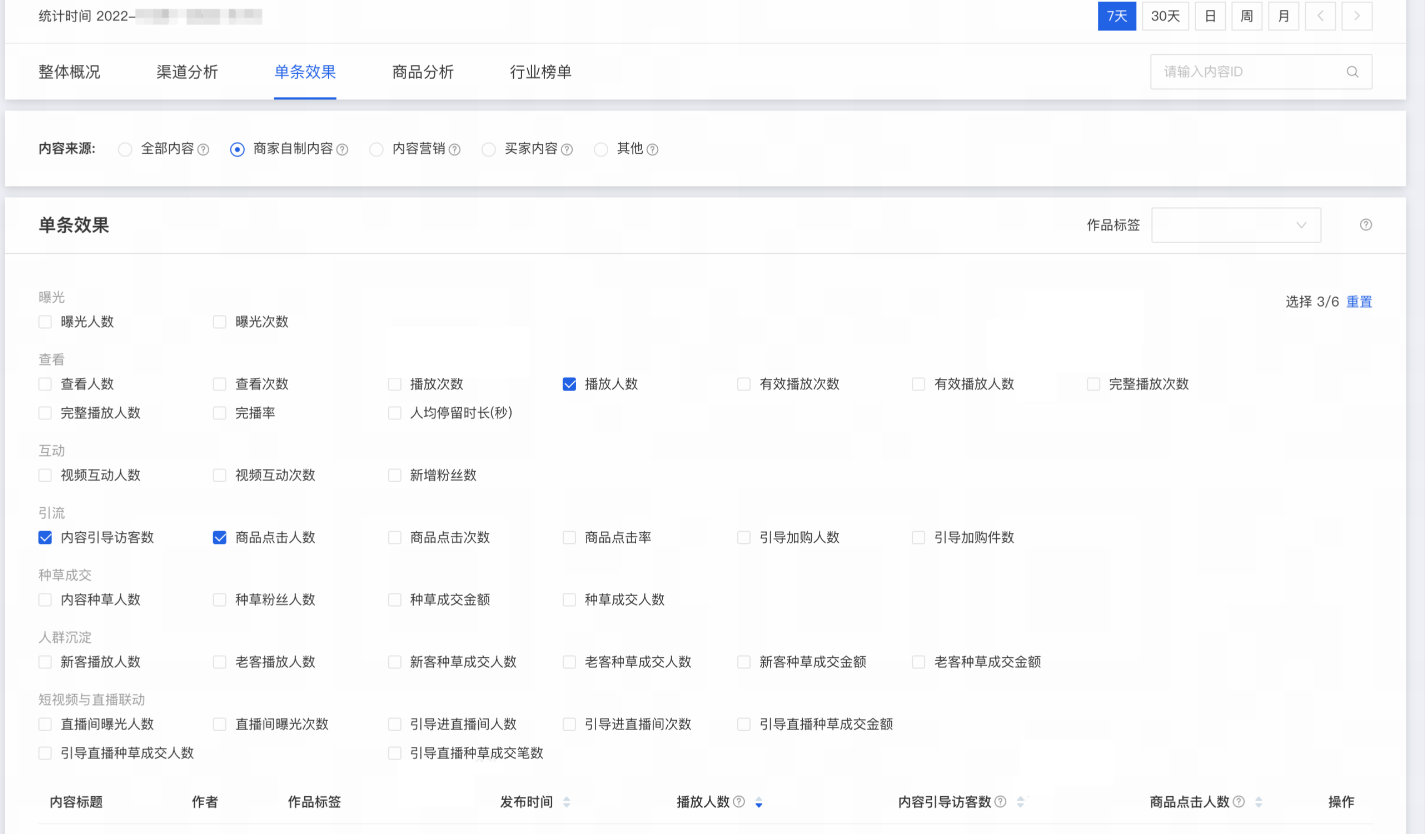Check 种草成交金额 metric

[x=394, y=600]
